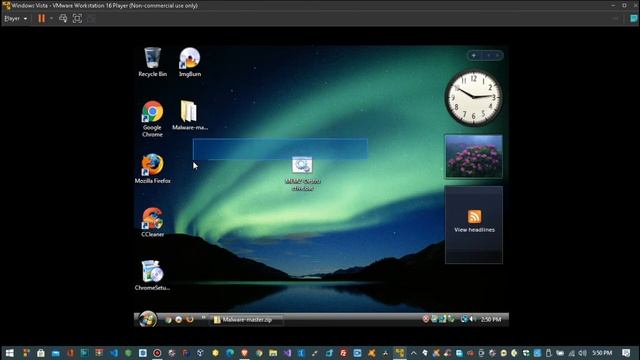Open the host notification center icon
Image resolution: width=640 pixels, height=360 pixels.
[627, 353]
